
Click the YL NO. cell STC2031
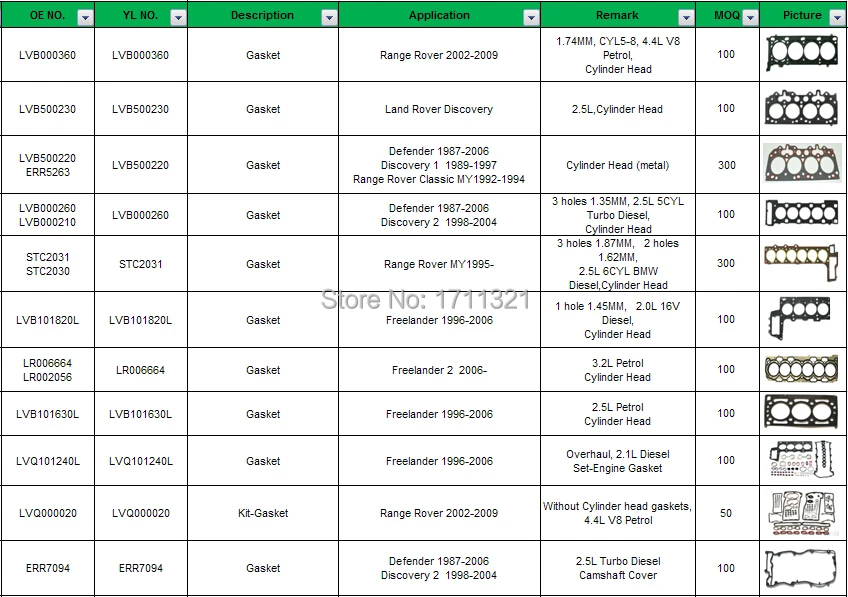click(141, 264)
